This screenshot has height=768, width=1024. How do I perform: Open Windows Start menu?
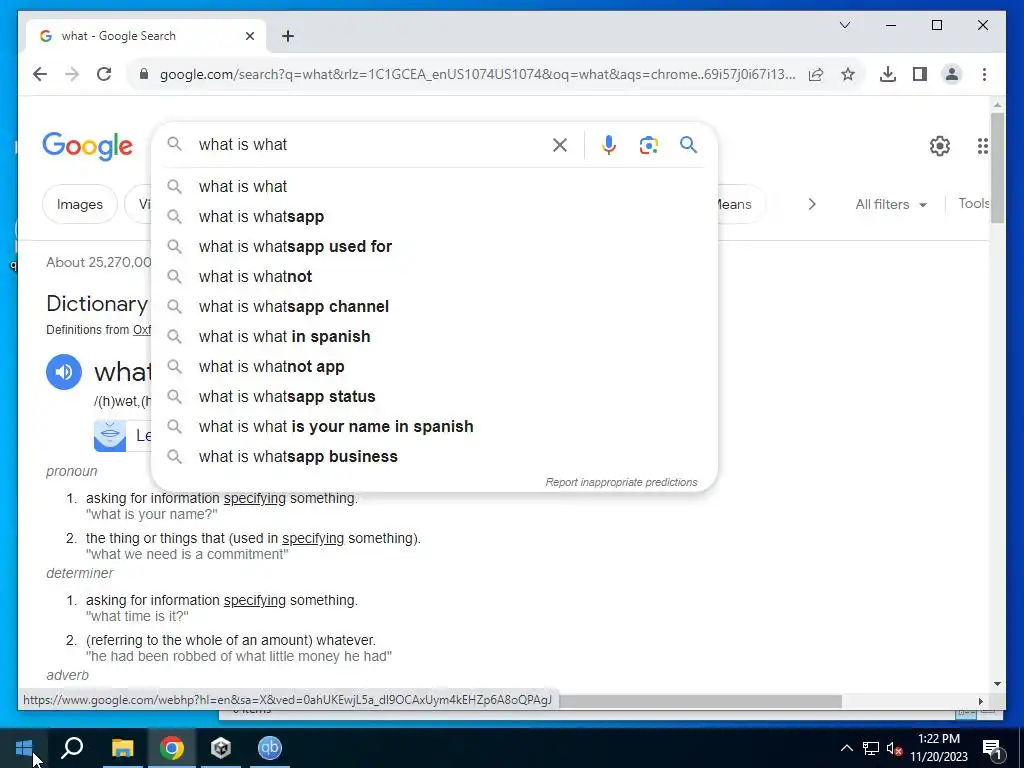point(24,747)
